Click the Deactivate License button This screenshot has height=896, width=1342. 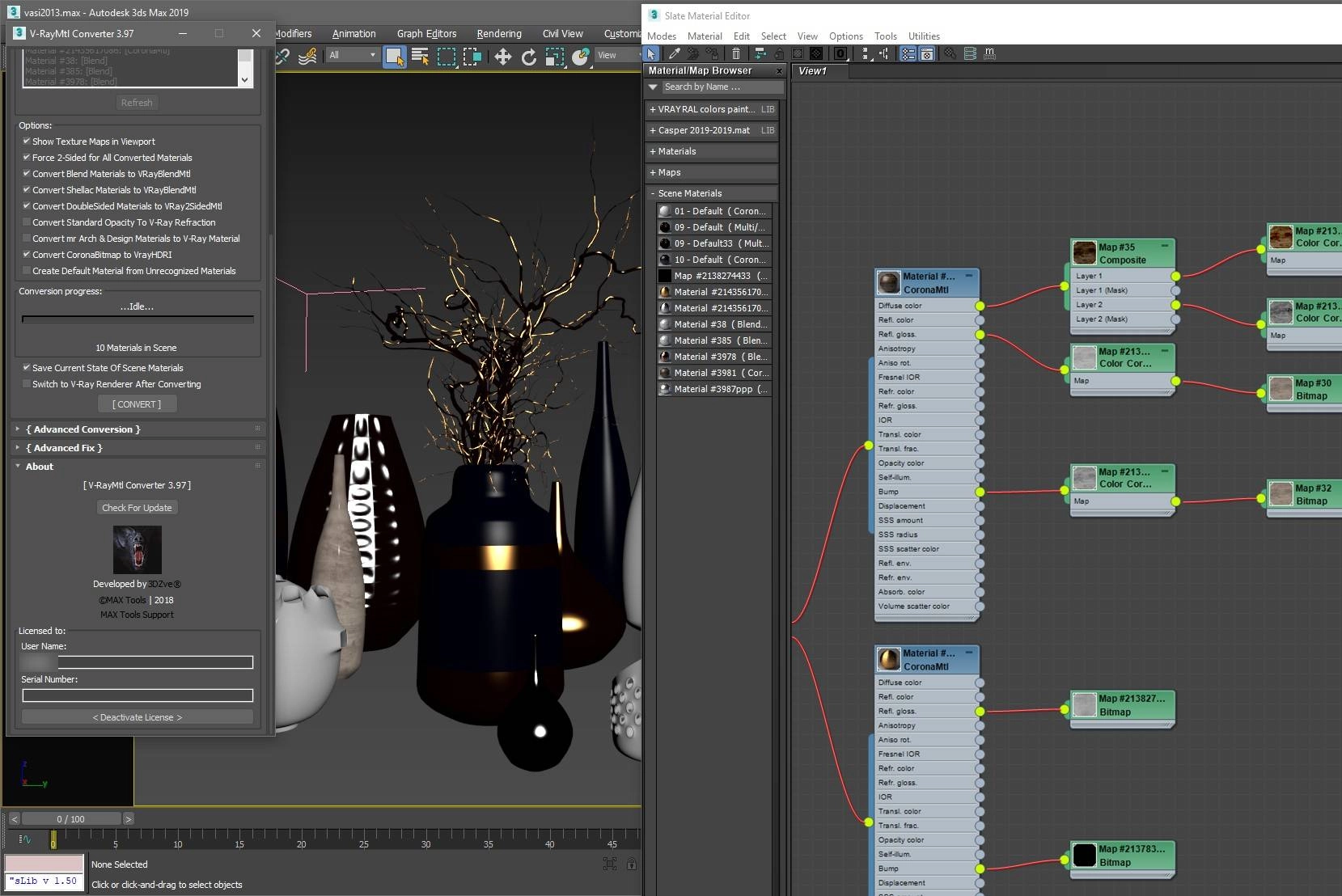(138, 717)
